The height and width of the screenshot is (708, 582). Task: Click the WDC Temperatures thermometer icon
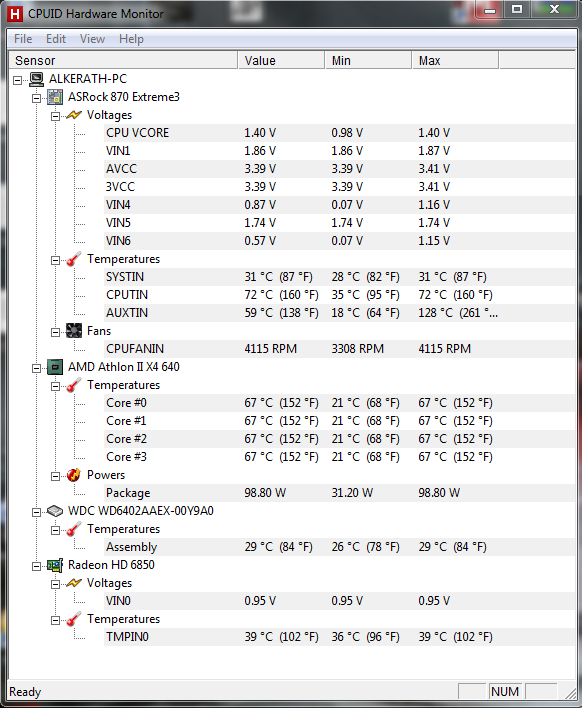point(74,529)
